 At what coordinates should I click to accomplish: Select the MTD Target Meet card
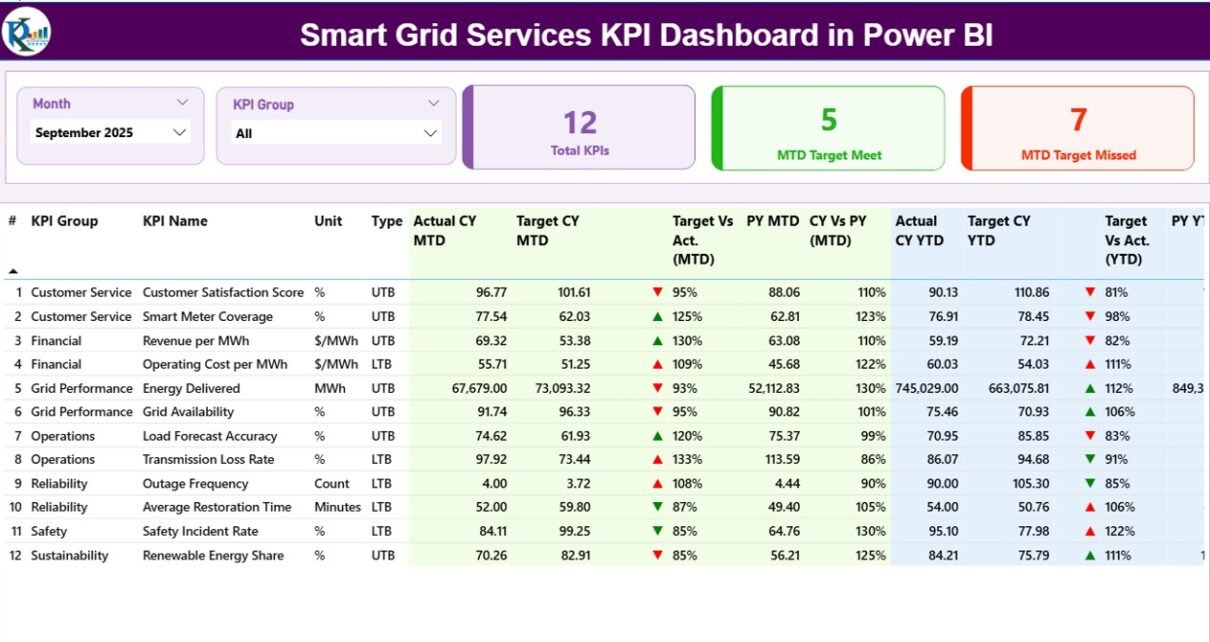[x=829, y=128]
